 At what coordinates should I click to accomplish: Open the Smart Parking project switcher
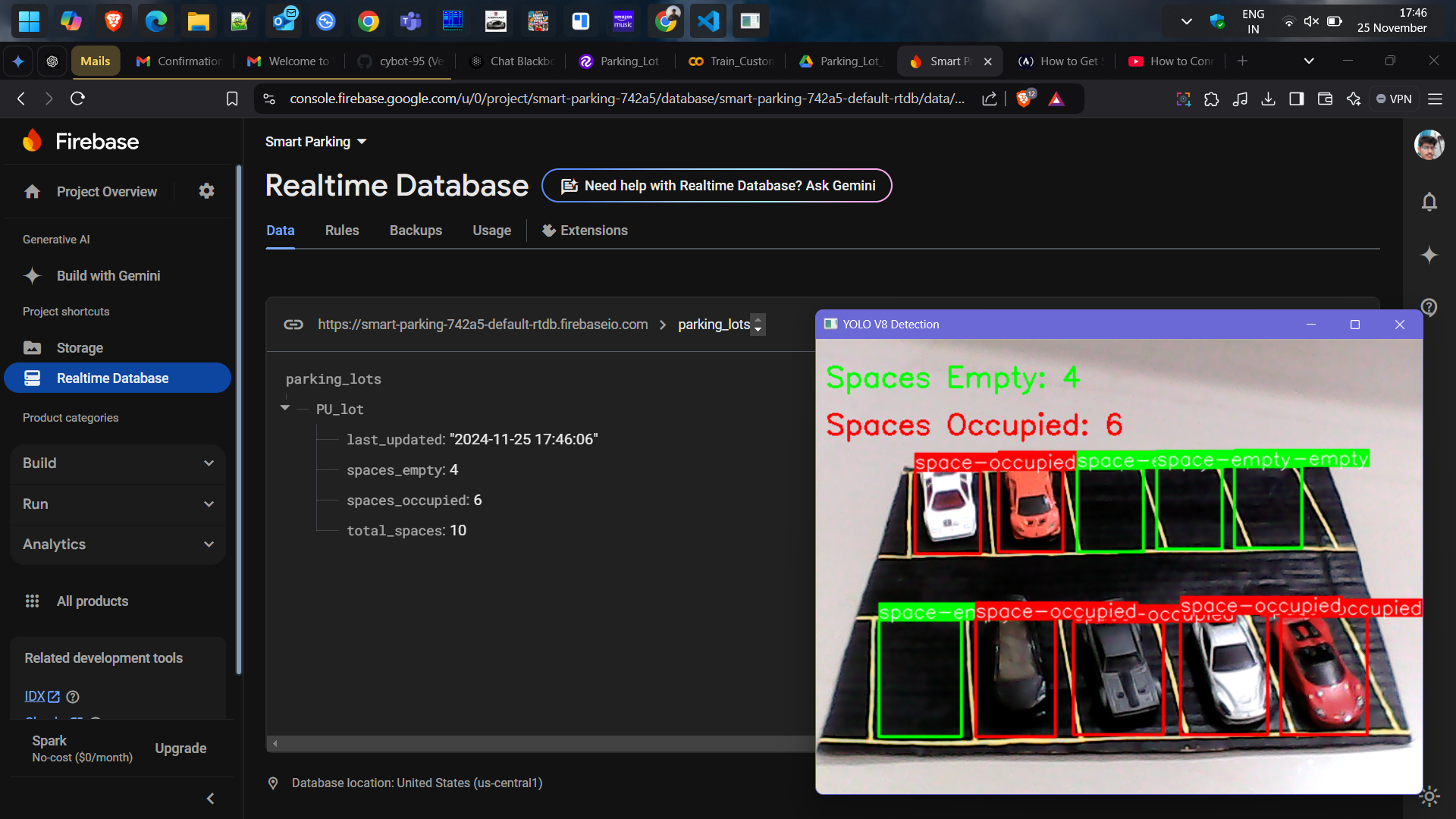coord(315,141)
